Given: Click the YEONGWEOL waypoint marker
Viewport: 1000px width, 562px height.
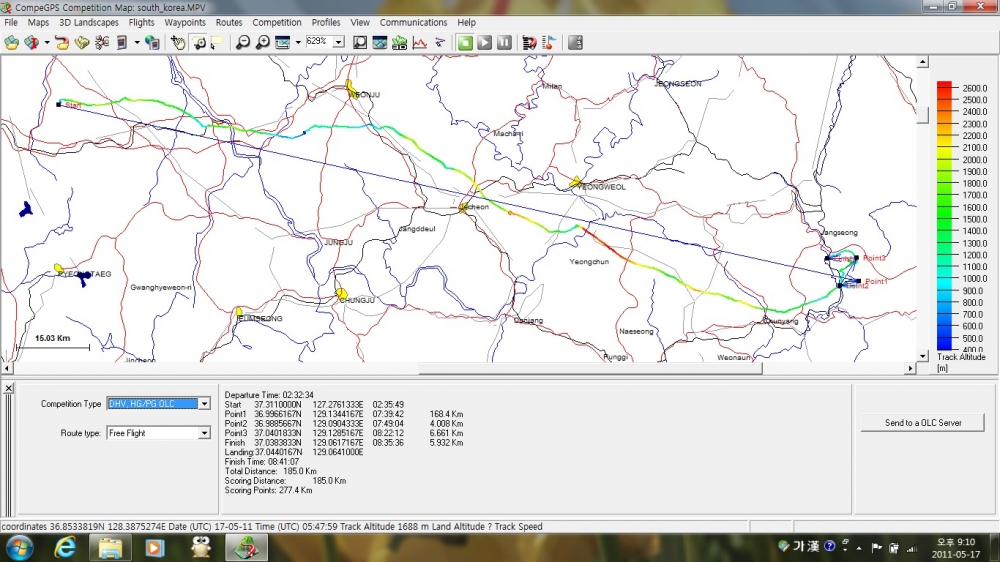Looking at the screenshot, I should coord(576,182).
